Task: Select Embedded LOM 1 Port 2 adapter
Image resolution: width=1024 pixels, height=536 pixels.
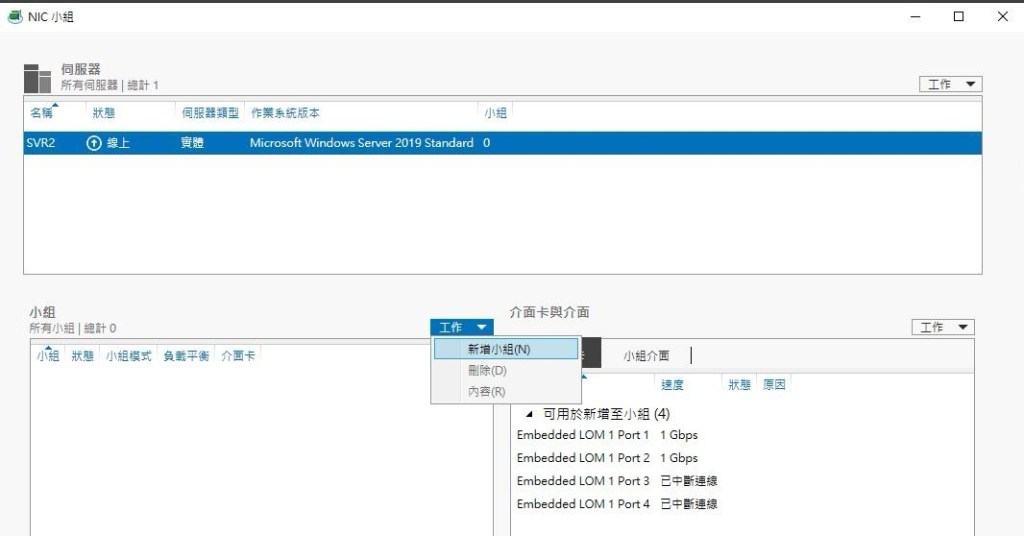Action: tap(582, 458)
